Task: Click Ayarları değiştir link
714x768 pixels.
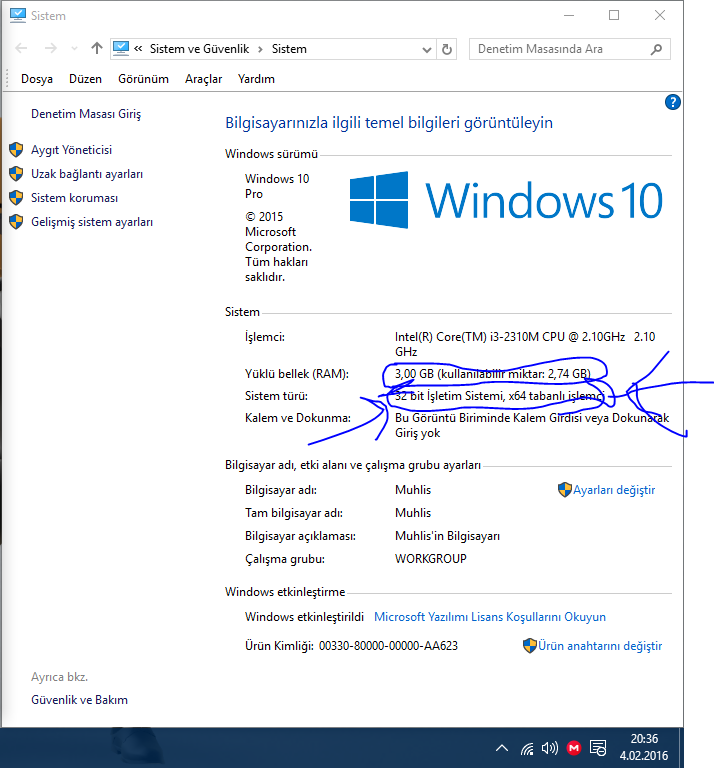Action: 614,490
